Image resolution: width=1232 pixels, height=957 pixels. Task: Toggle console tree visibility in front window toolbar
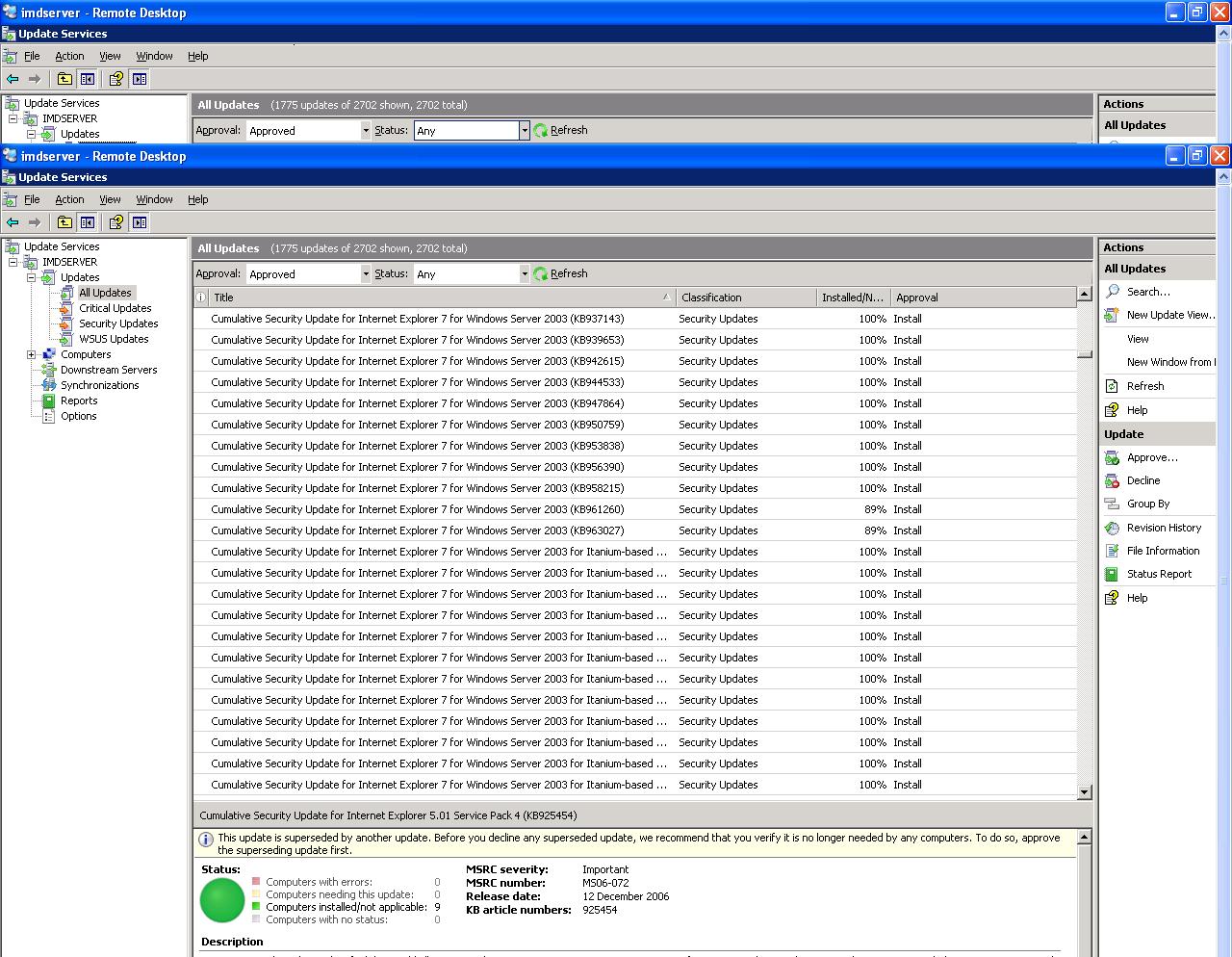[x=88, y=222]
